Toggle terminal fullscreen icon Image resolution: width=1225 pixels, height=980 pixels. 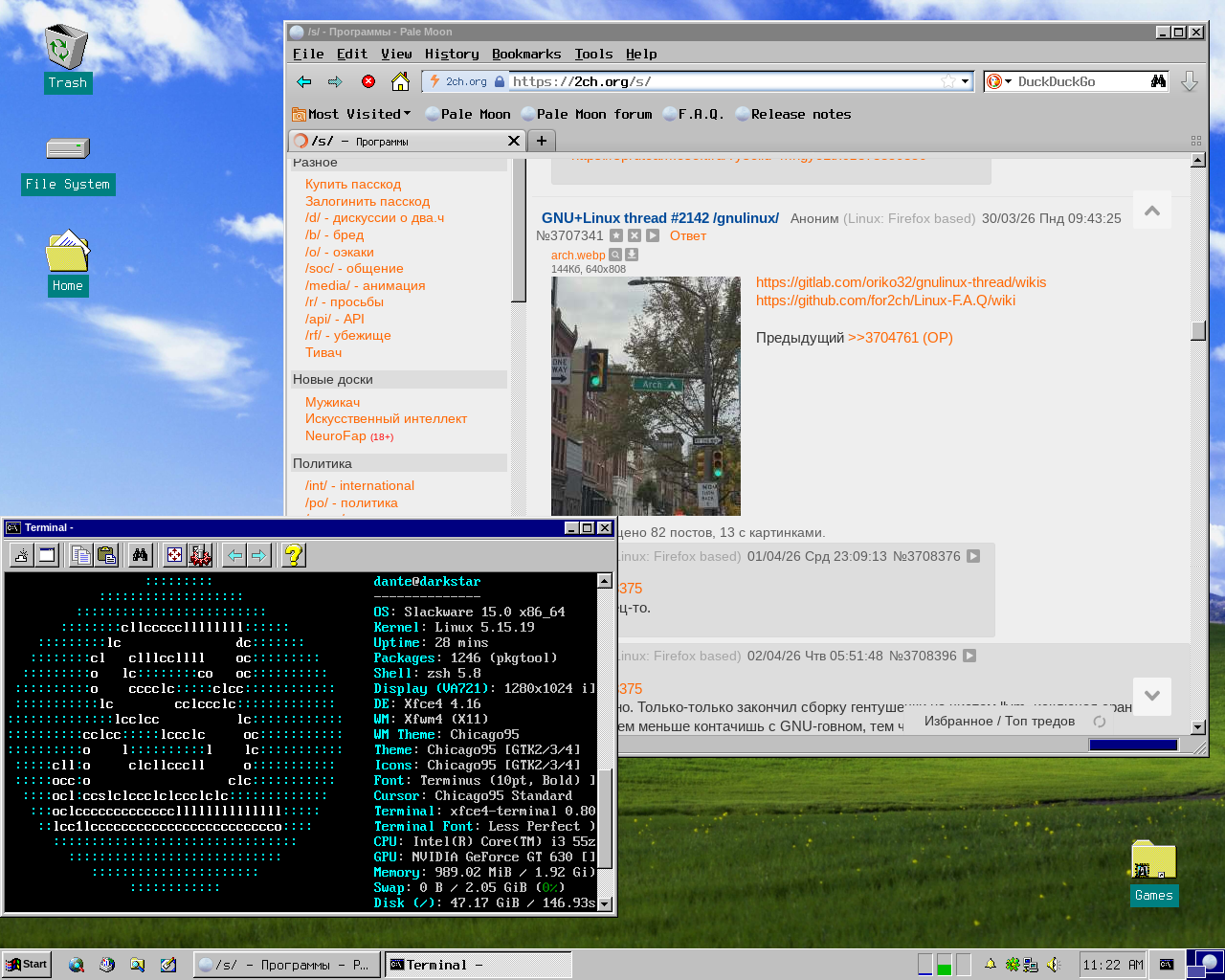click(x=174, y=554)
